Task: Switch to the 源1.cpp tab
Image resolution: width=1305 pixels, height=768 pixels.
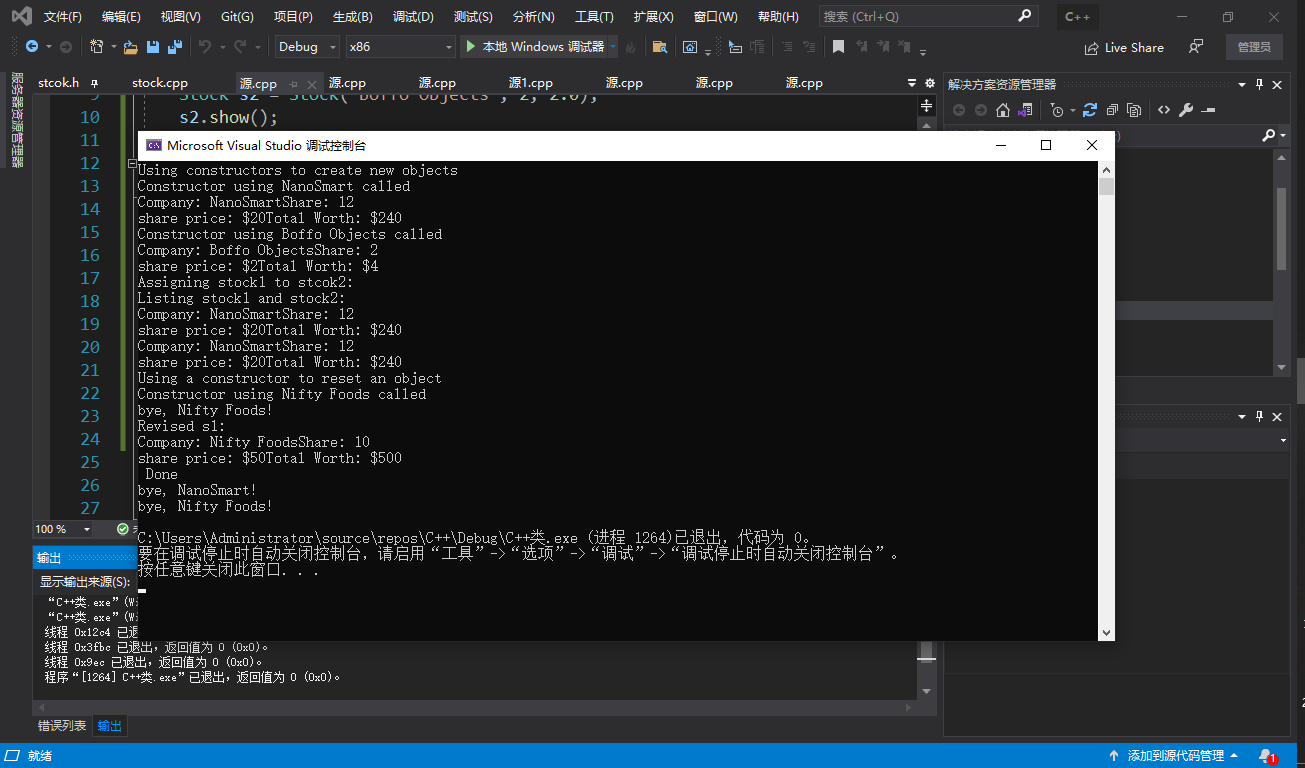Action: point(530,83)
